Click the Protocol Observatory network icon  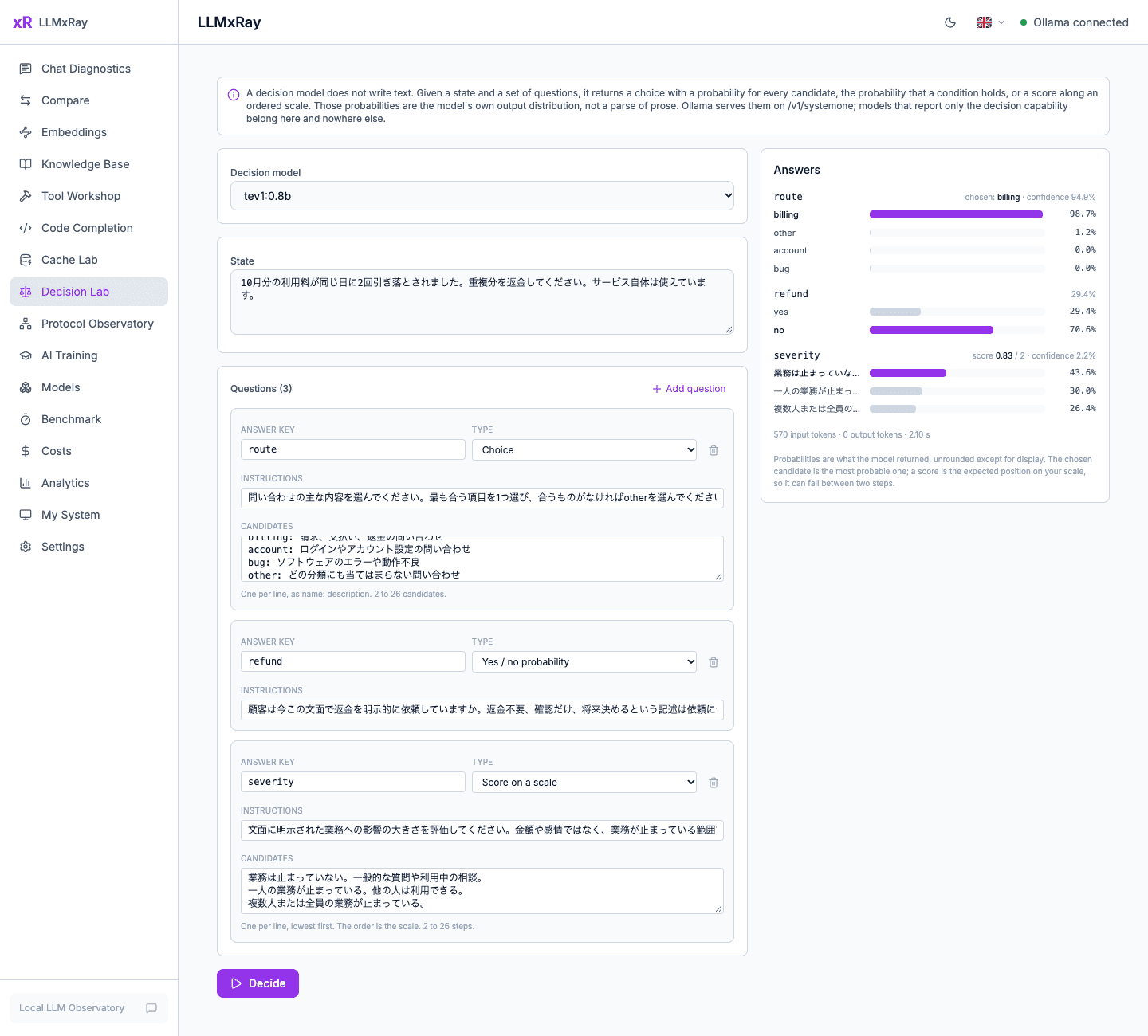tap(26, 324)
